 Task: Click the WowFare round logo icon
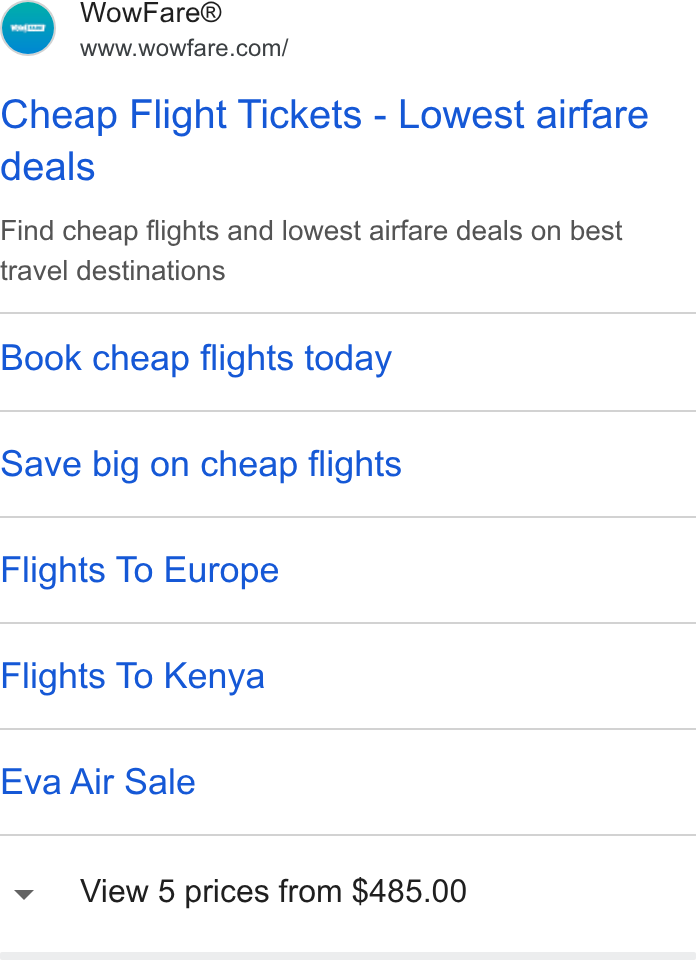coord(28,28)
